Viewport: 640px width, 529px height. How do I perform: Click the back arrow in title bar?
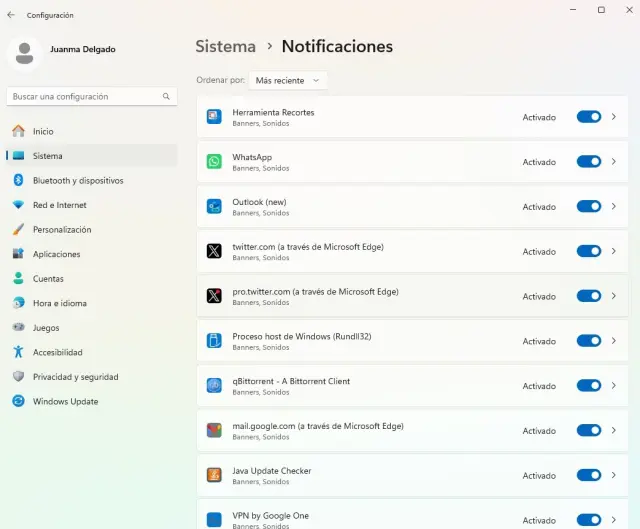pyautogui.click(x=11, y=15)
